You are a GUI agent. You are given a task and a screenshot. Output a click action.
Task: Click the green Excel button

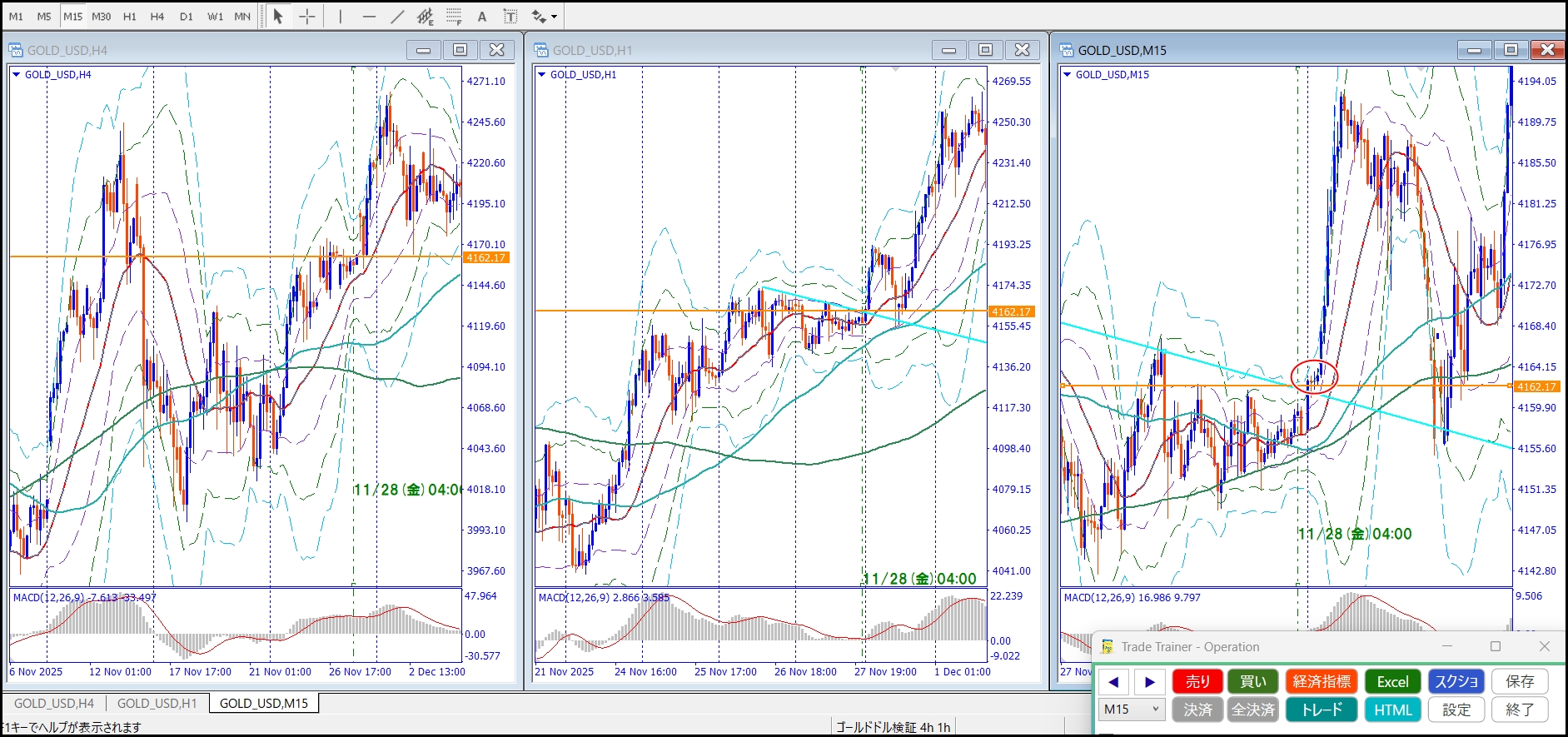tap(1392, 681)
